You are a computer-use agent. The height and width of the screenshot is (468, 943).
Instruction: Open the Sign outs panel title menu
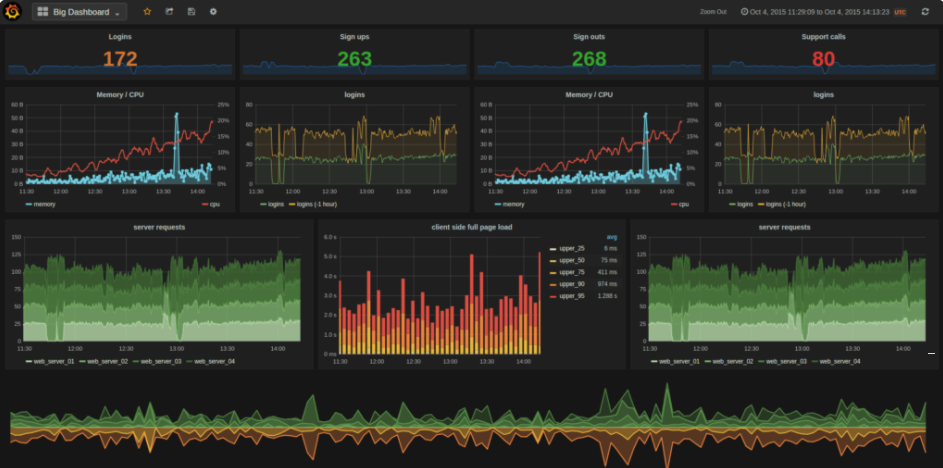click(x=589, y=37)
